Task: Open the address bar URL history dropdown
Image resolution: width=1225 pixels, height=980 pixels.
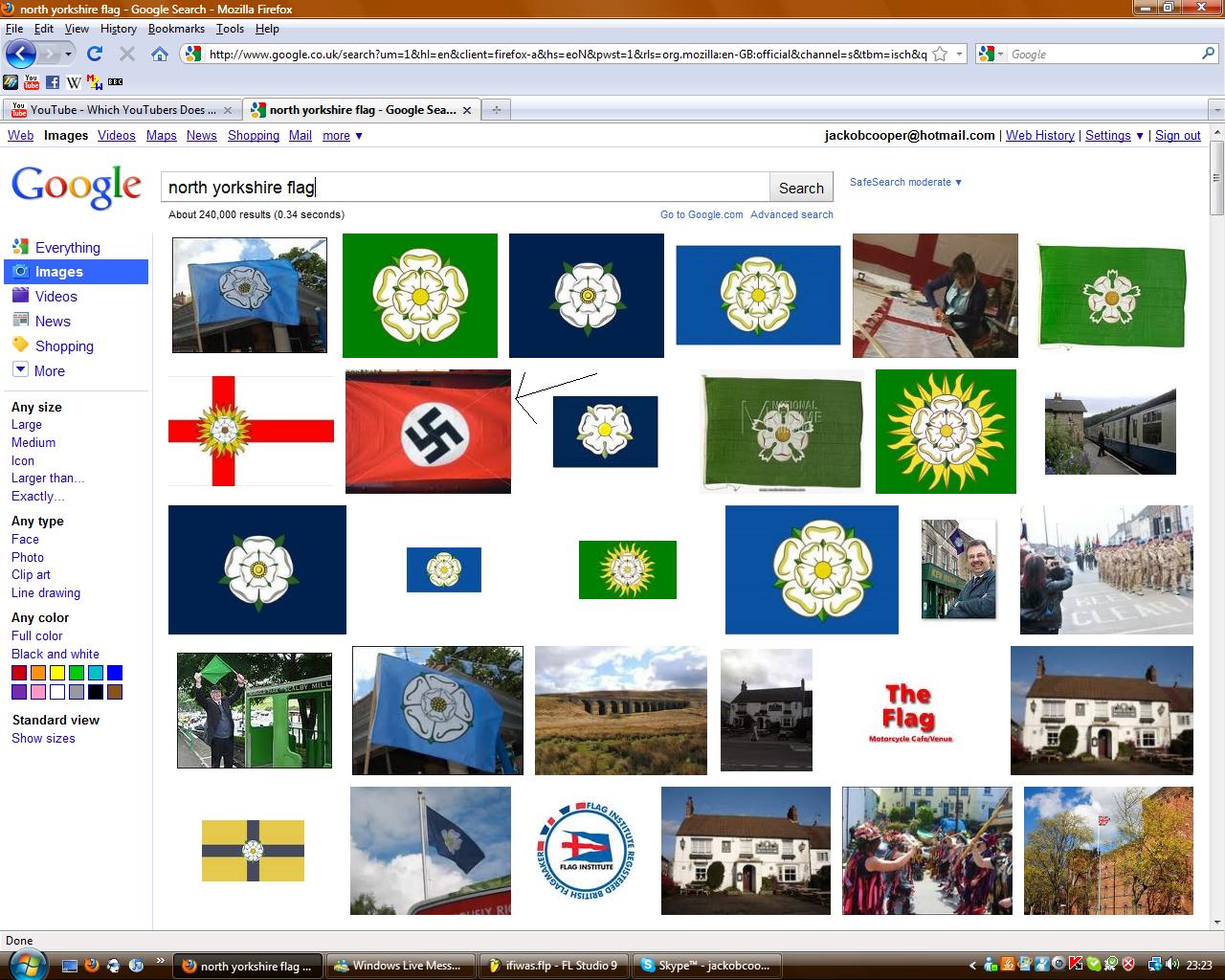Action: click(x=959, y=54)
